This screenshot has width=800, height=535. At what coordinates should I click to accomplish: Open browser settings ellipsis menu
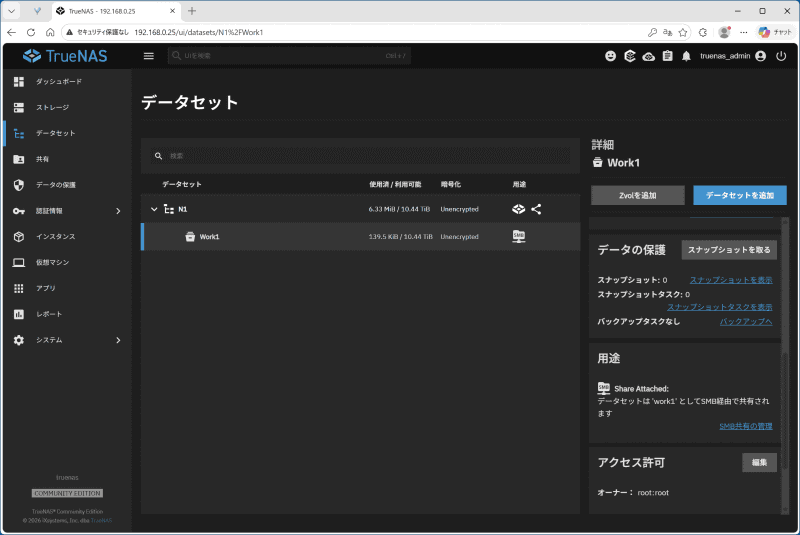click(743, 32)
